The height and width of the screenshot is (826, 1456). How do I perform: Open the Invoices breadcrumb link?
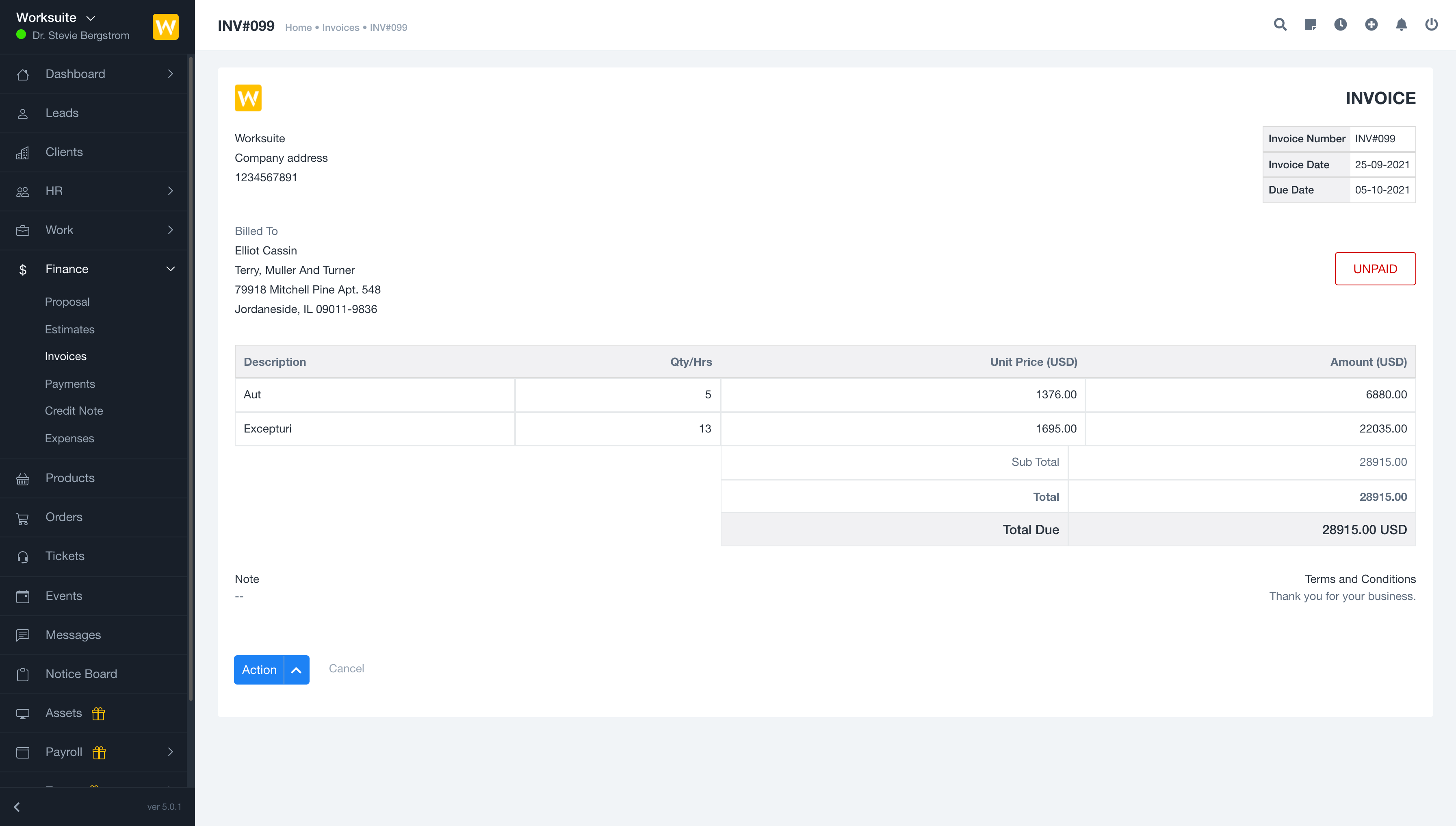[340, 27]
